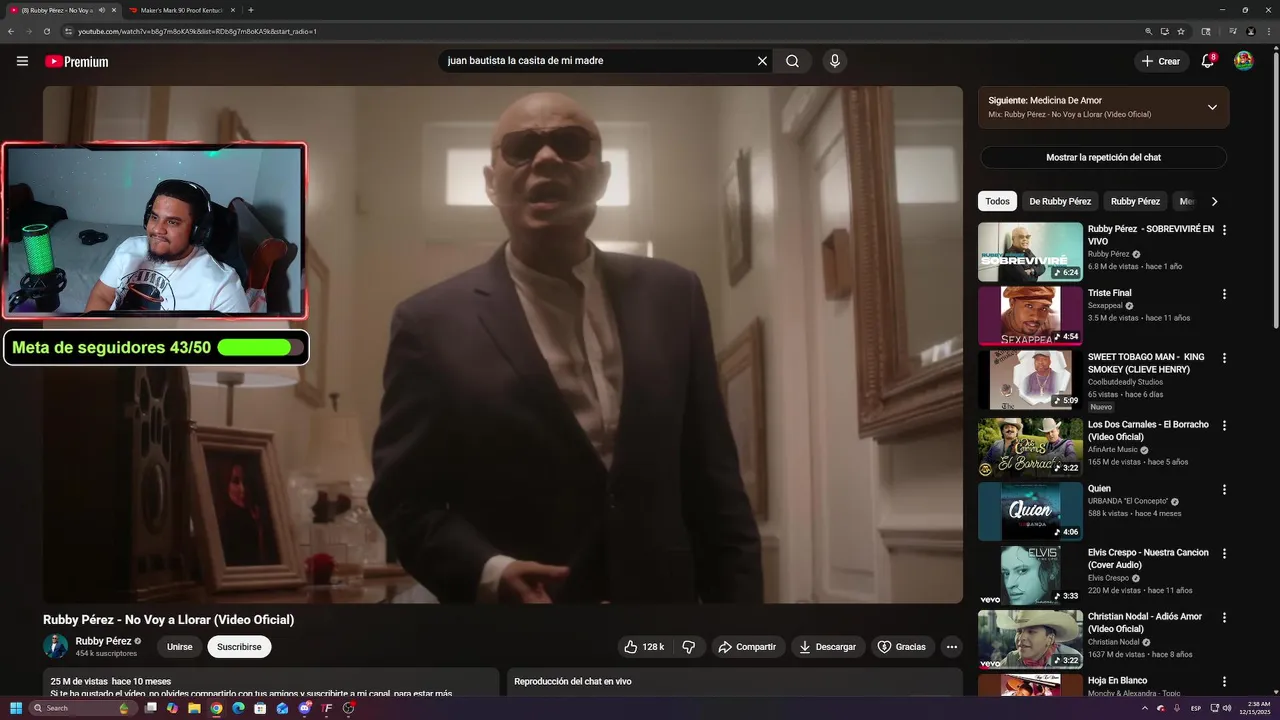This screenshot has height=720, width=1280.
Task: Open the Hoja En Blanco video title
Action: 1117,681
